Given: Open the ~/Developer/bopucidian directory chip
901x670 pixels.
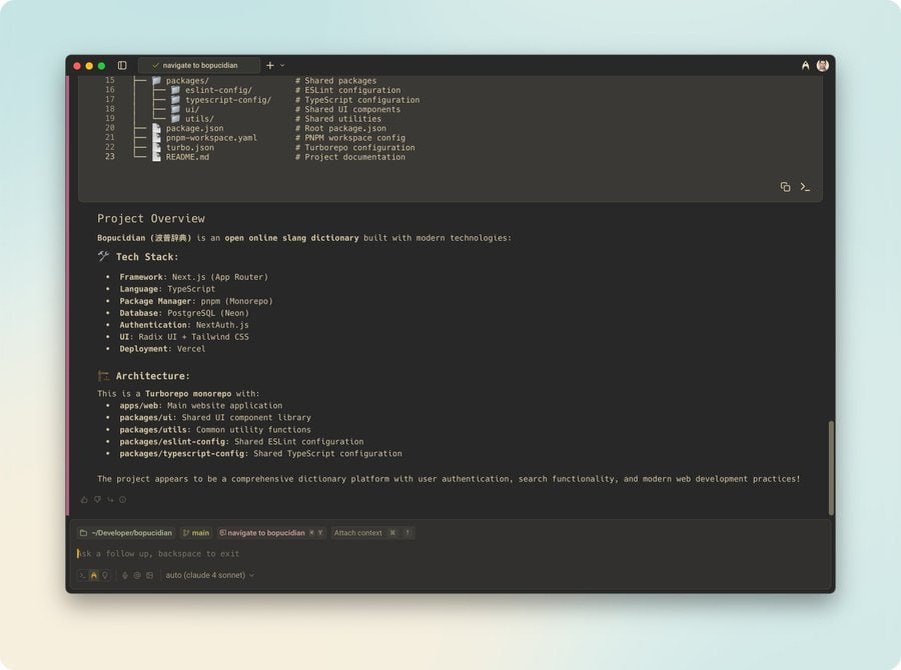Looking at the screenshot, I should pos(126,533).
